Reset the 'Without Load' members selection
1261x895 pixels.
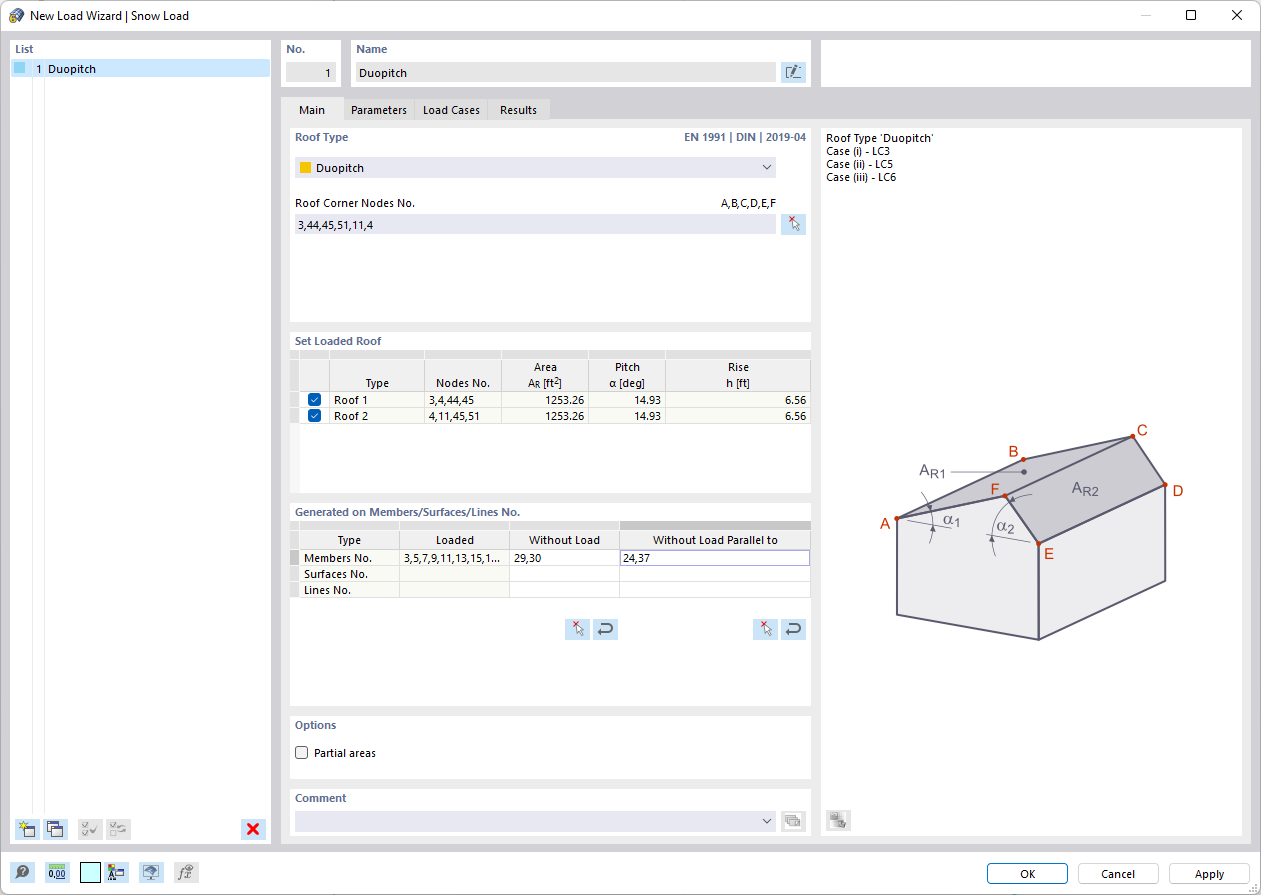tap(605, 629)
